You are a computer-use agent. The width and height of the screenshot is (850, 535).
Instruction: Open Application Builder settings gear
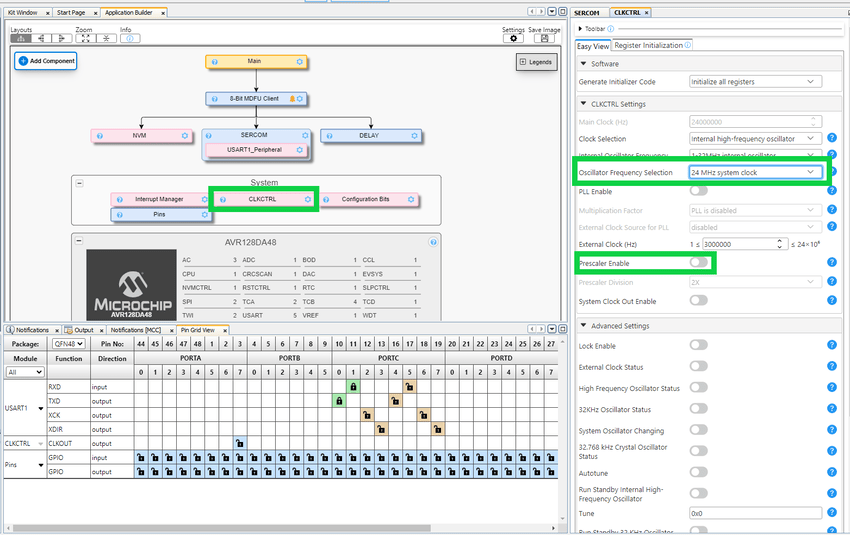pyautogui.click(x=513, y=38)
